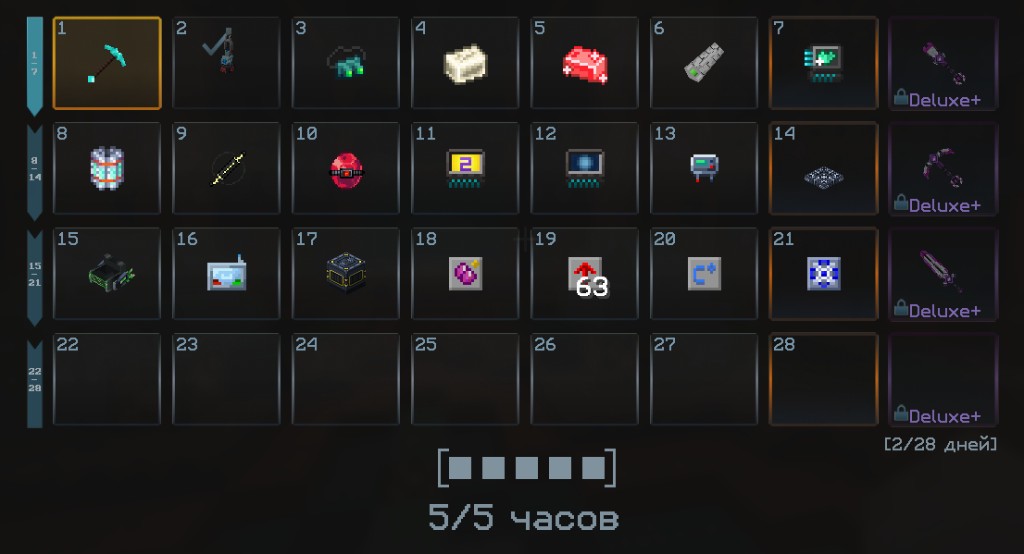
Task: Select the blue snowflake tile in slot 21
Action: 824,274
